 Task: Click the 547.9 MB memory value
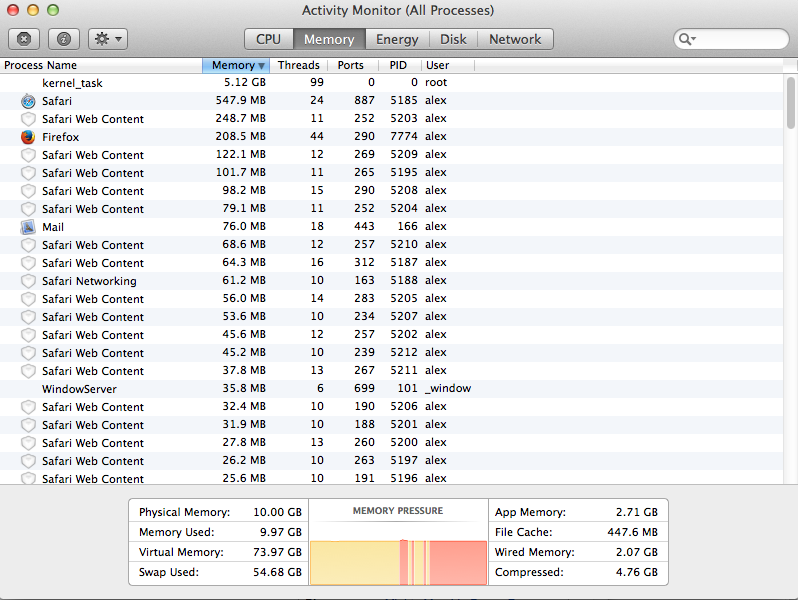(241, 100)
